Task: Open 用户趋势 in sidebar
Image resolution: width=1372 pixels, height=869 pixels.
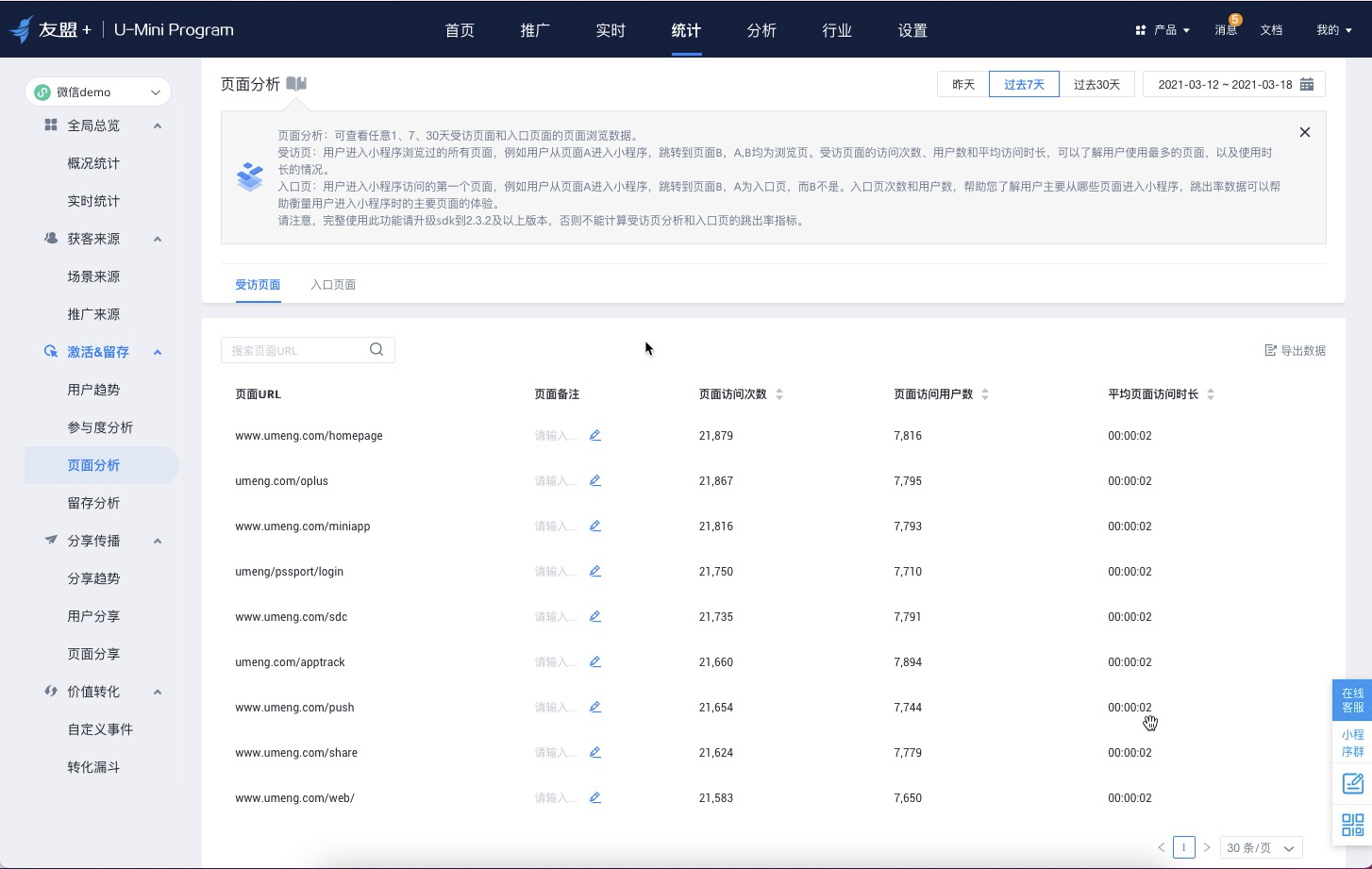Action: click(93, 390)
